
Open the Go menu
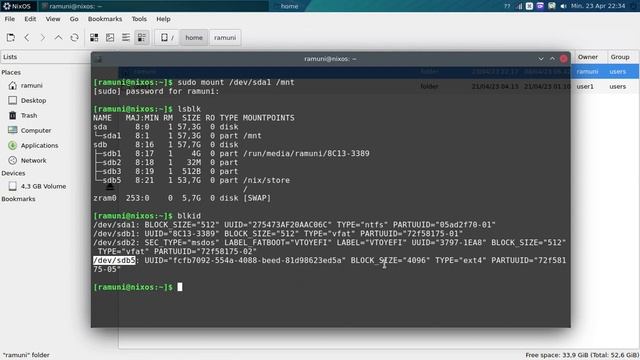click(74, 19)
